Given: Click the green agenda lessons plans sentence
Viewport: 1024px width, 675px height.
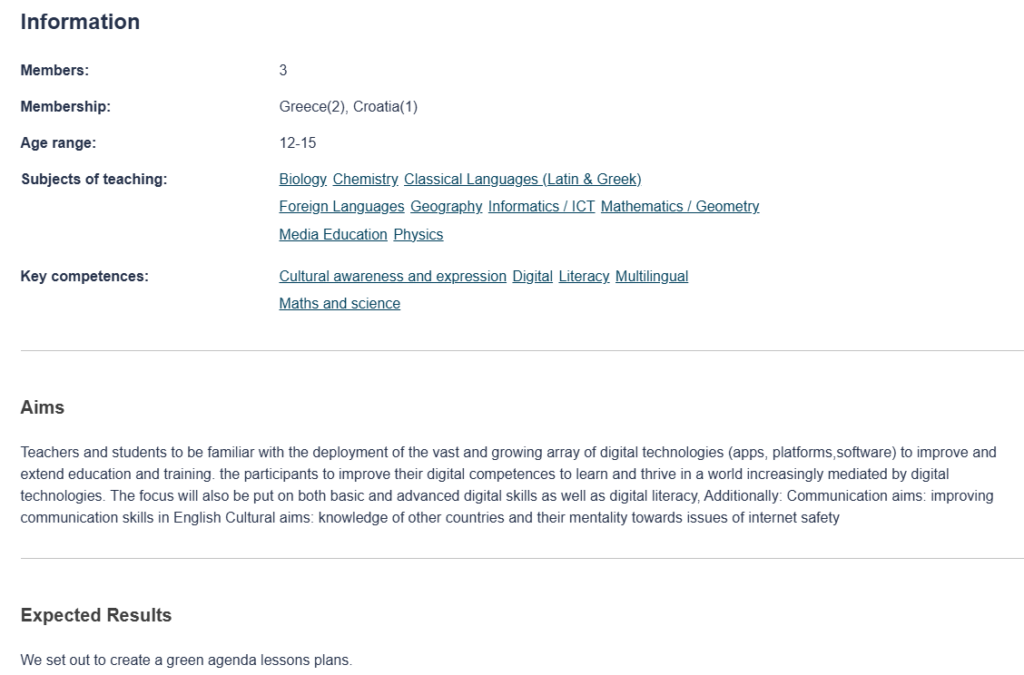Looking at the screenshot, I should (x=186, y=660).
